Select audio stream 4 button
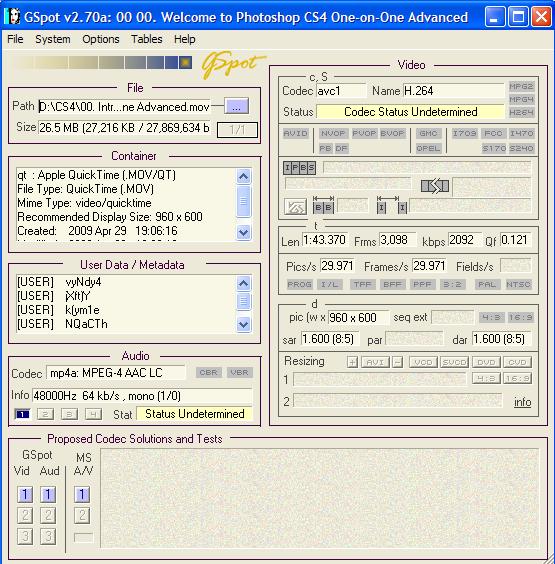The width and height of the screenshot is (555, 564). tap(93, 414)
